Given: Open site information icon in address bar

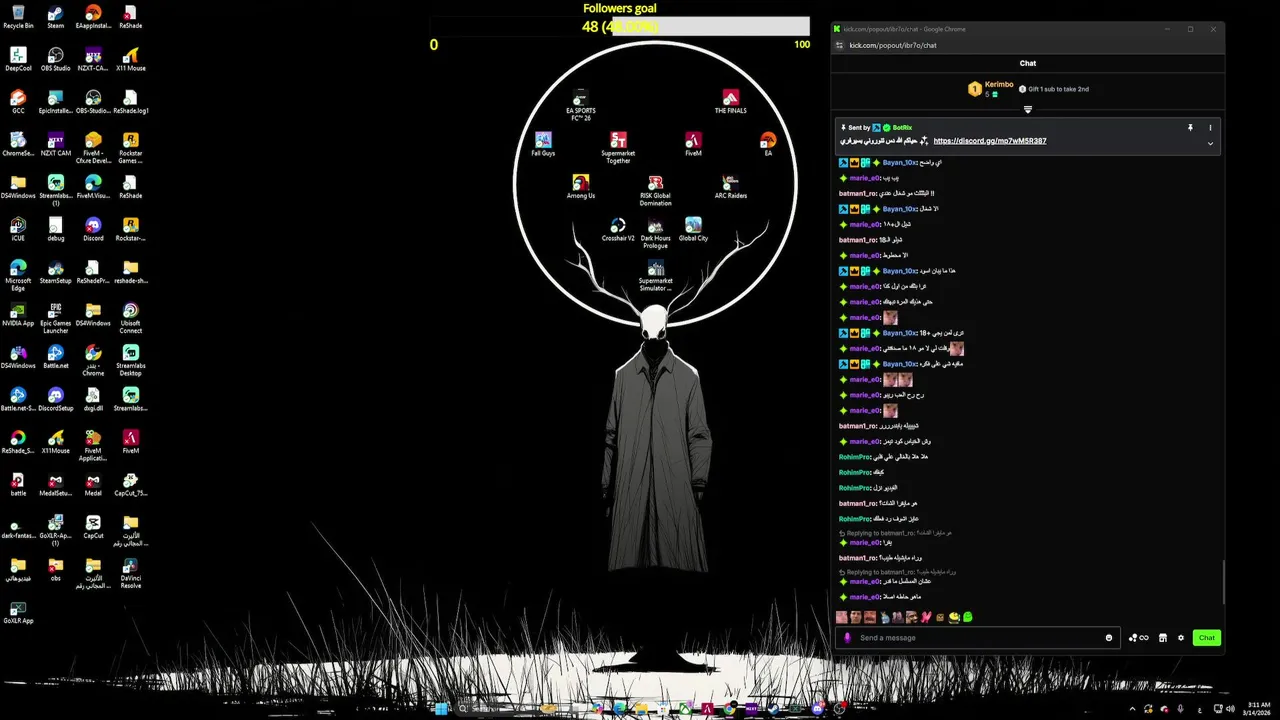Looking at the screenshot, I should (x=838, y=45).
